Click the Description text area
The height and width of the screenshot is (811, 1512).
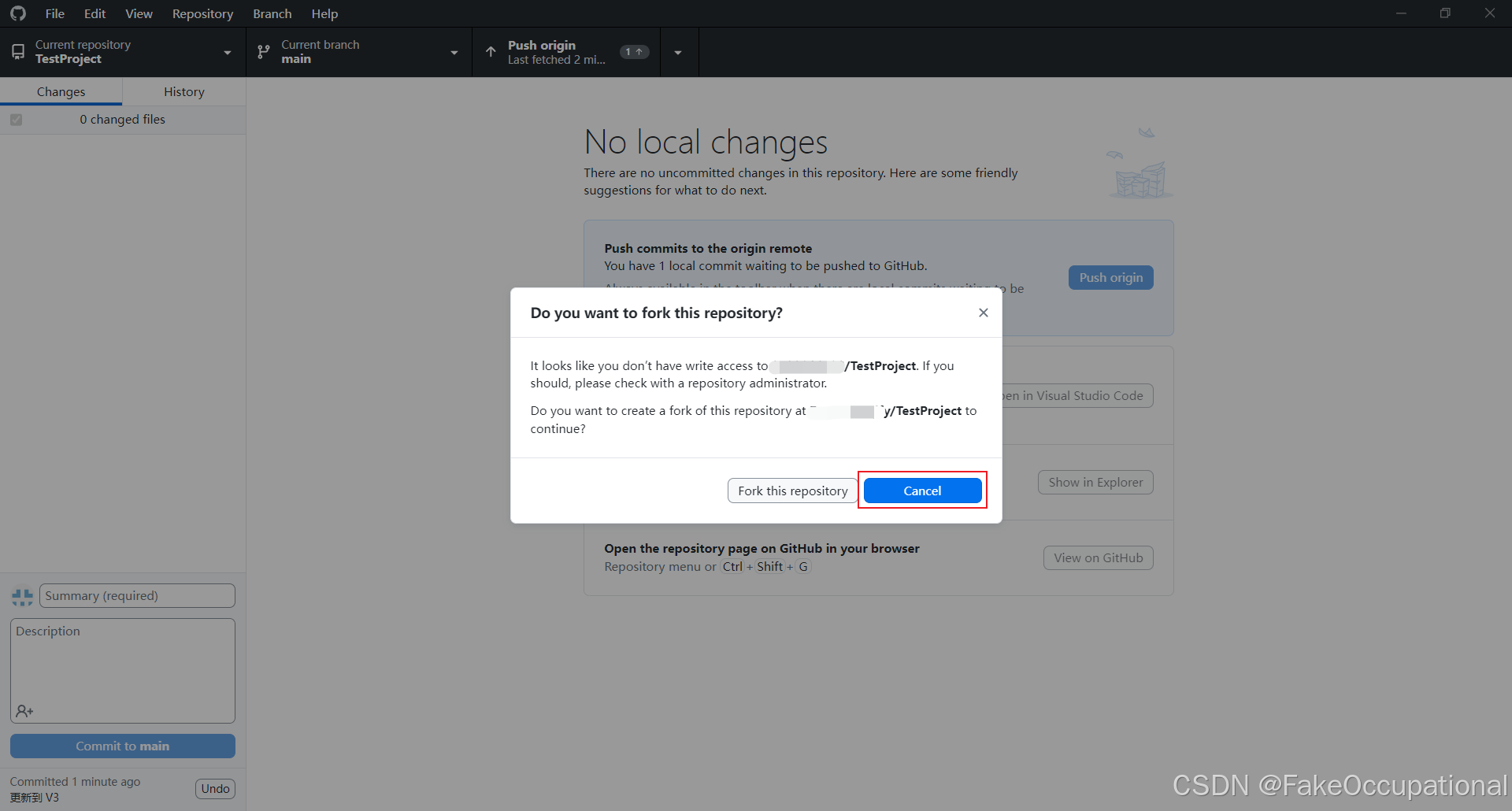pyautogui.click(x=123, y=671)
